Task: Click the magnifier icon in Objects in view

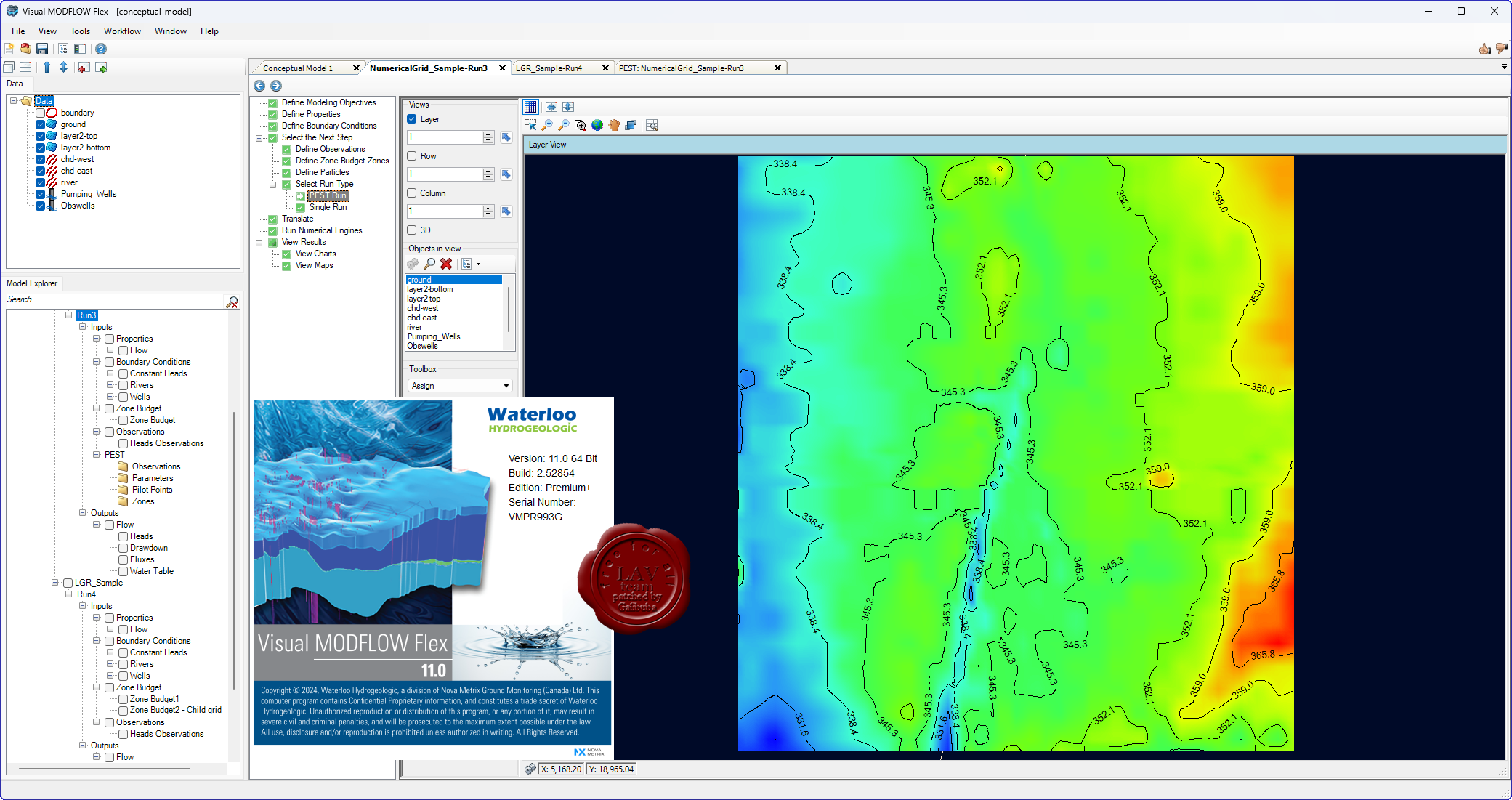Action: point(429,264)
